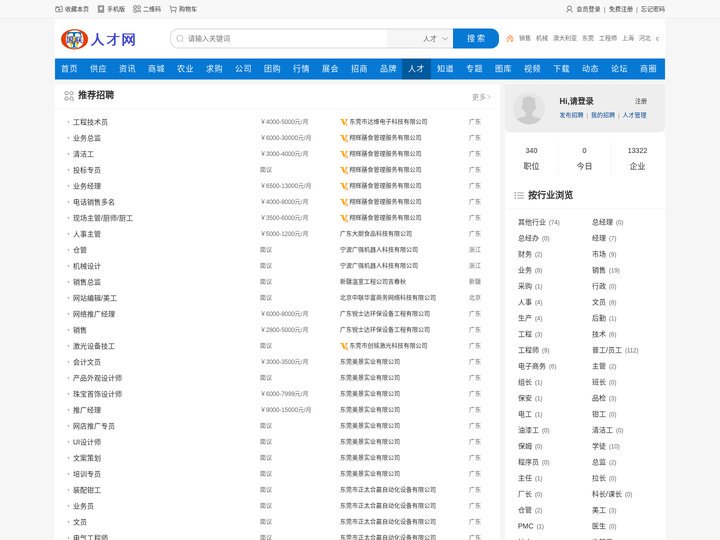Click the member login user icon
Viewport: 720px width, 540px height.
pos(569,9)
